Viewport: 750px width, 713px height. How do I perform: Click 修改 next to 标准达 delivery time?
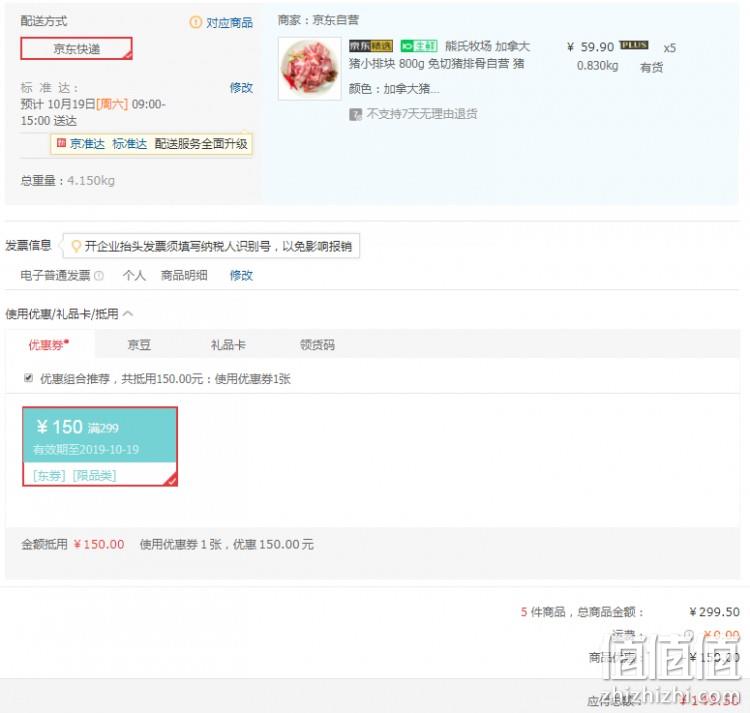[241, 88]
